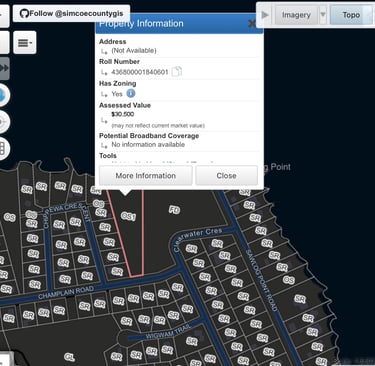Click the Assessed Value heading

tap(125, 105)
